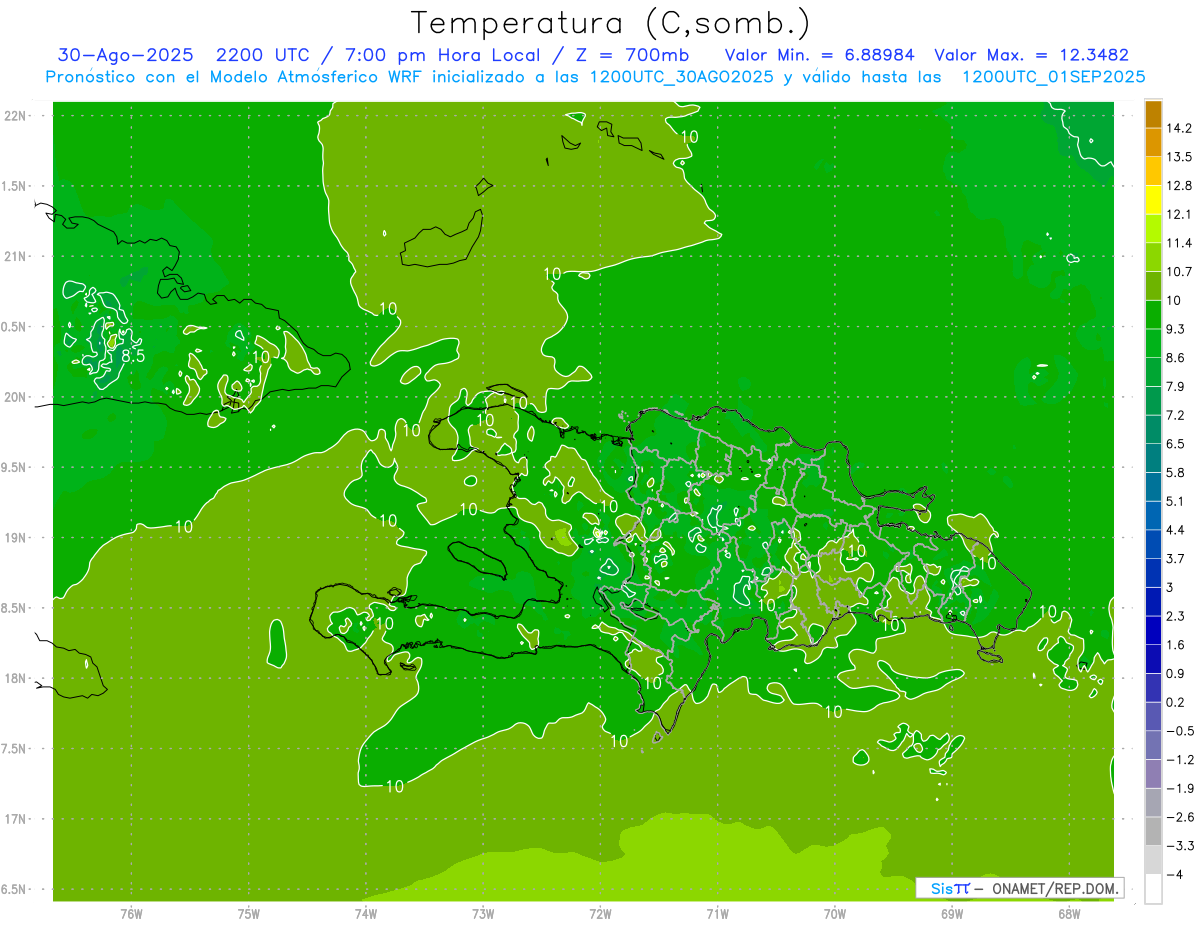Viewport: 1200px width, 927px height.
Task: Click the '-3.3' color bar label
Action: coord(1179,845)
